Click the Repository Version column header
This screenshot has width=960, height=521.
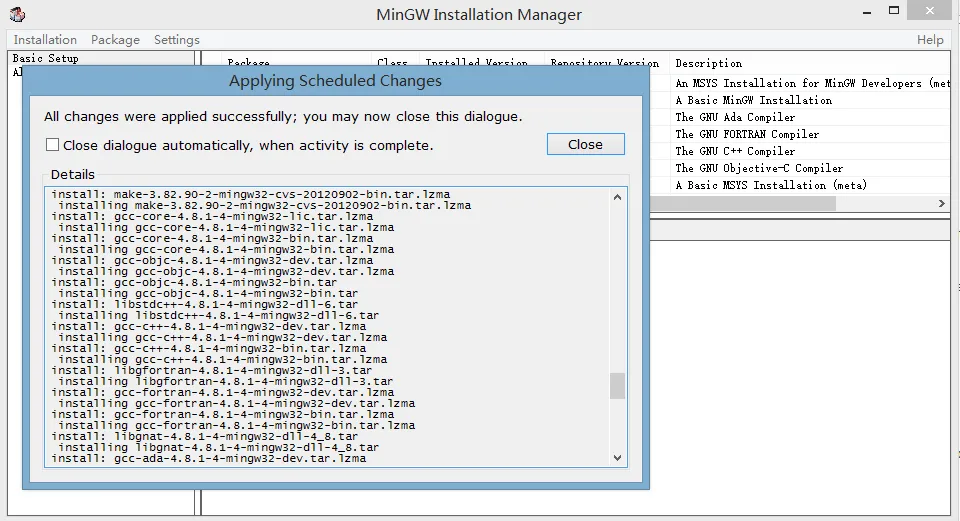coord(604,63)
